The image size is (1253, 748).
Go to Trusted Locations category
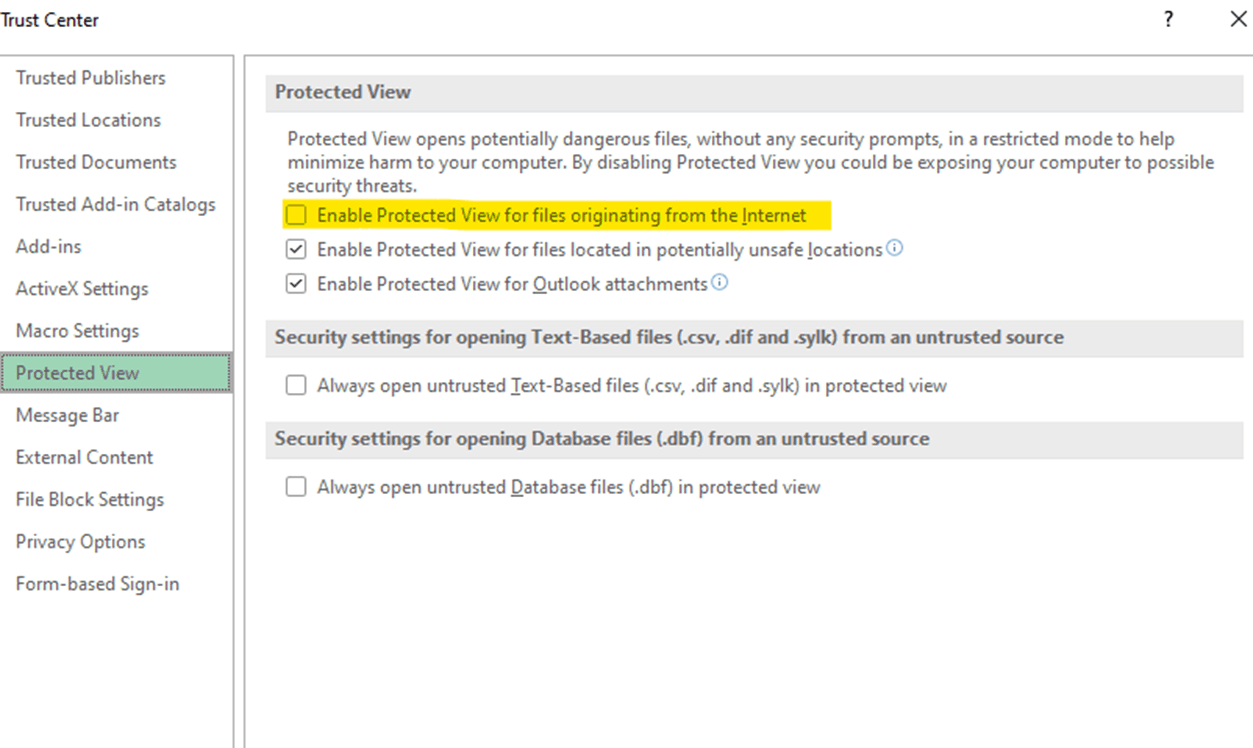[88, 120]
